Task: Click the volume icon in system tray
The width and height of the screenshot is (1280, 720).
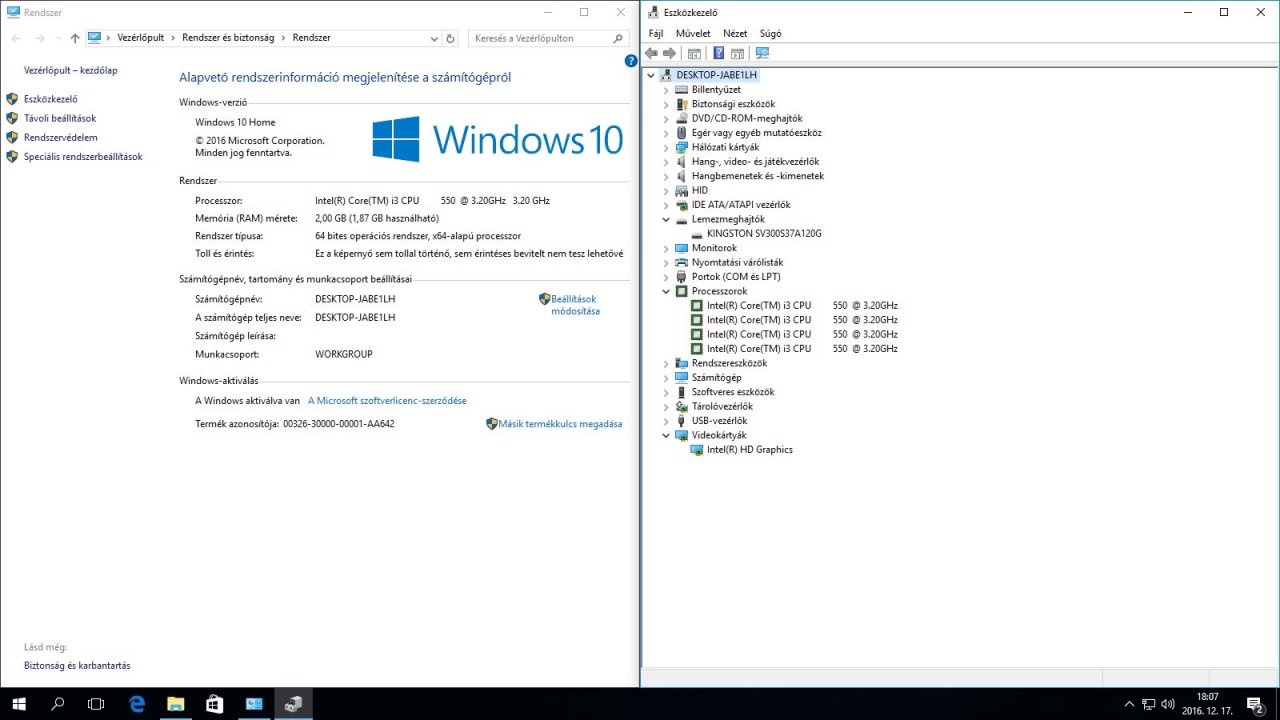Action: (x=1169, y=704)
